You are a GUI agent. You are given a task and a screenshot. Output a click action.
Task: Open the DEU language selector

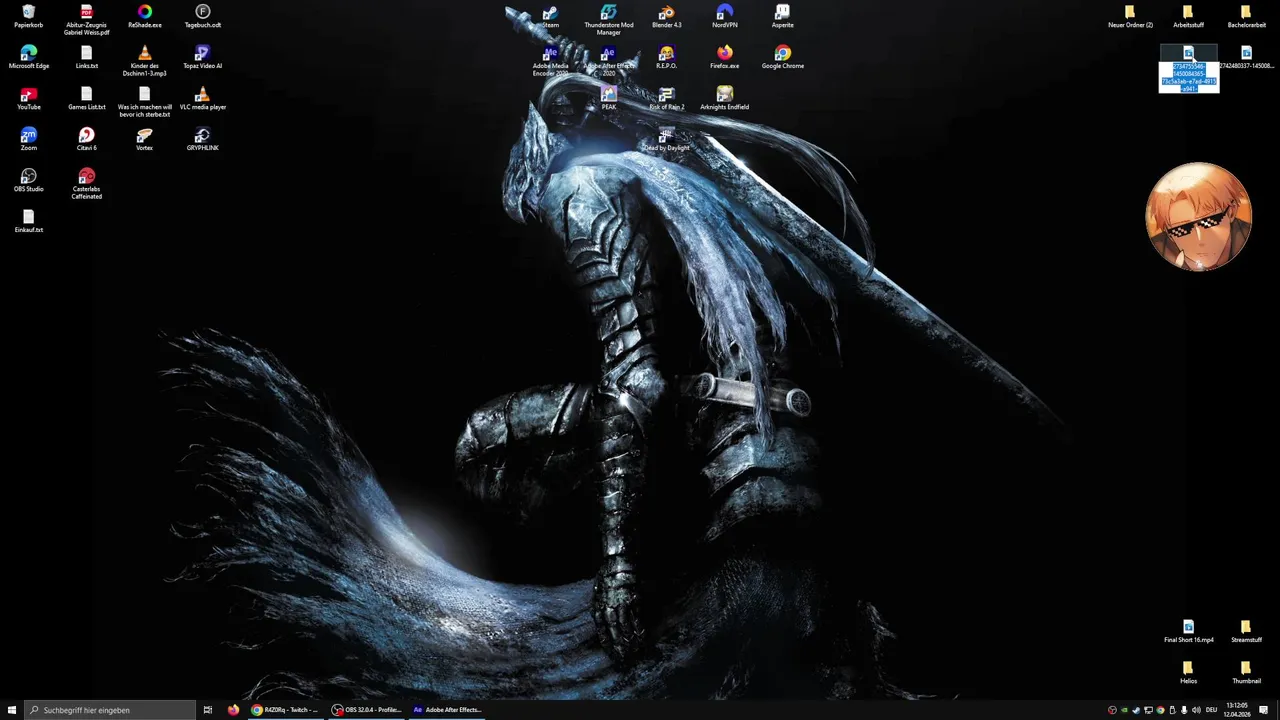coord(1211,710)
